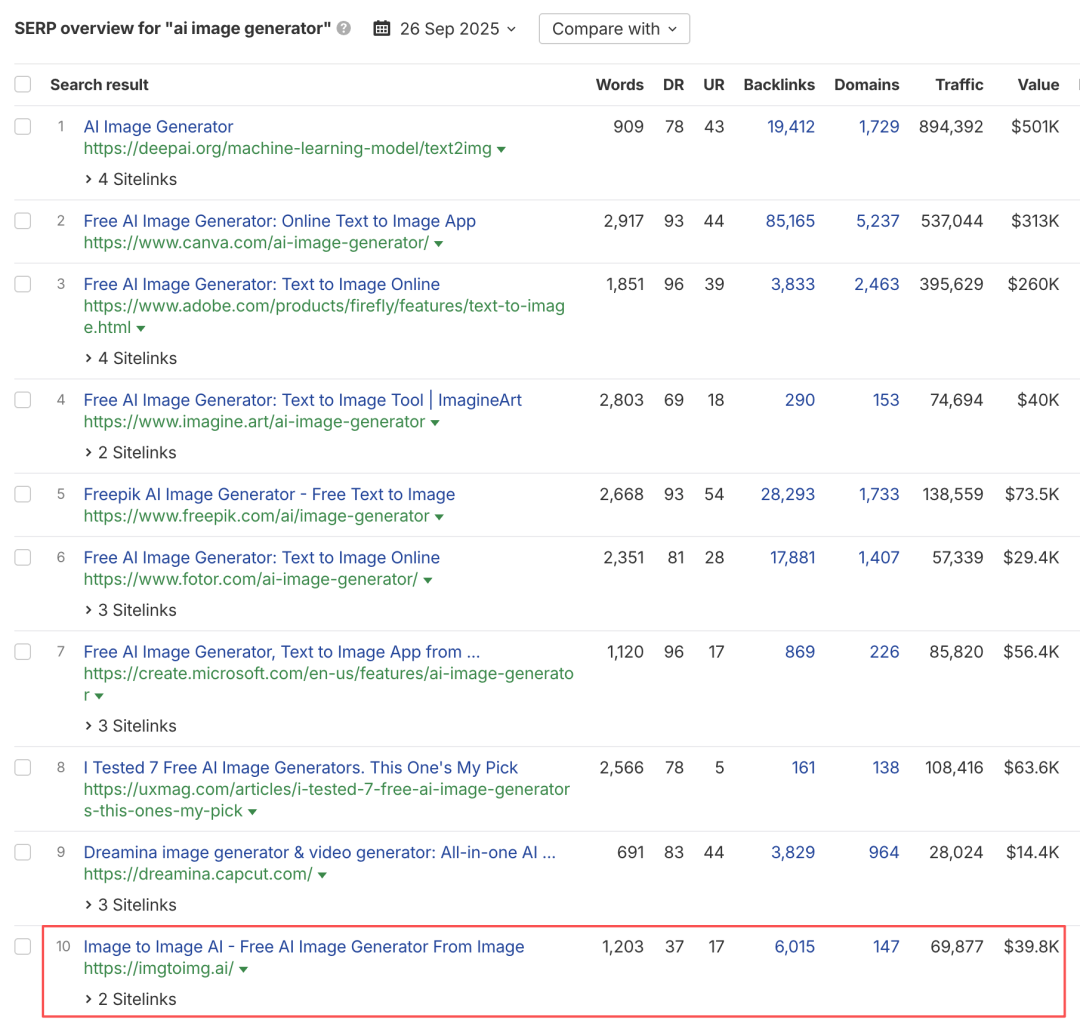
Task: Click the 85,165 backlinks number for Canva
Action: click(x=790, y=221)
